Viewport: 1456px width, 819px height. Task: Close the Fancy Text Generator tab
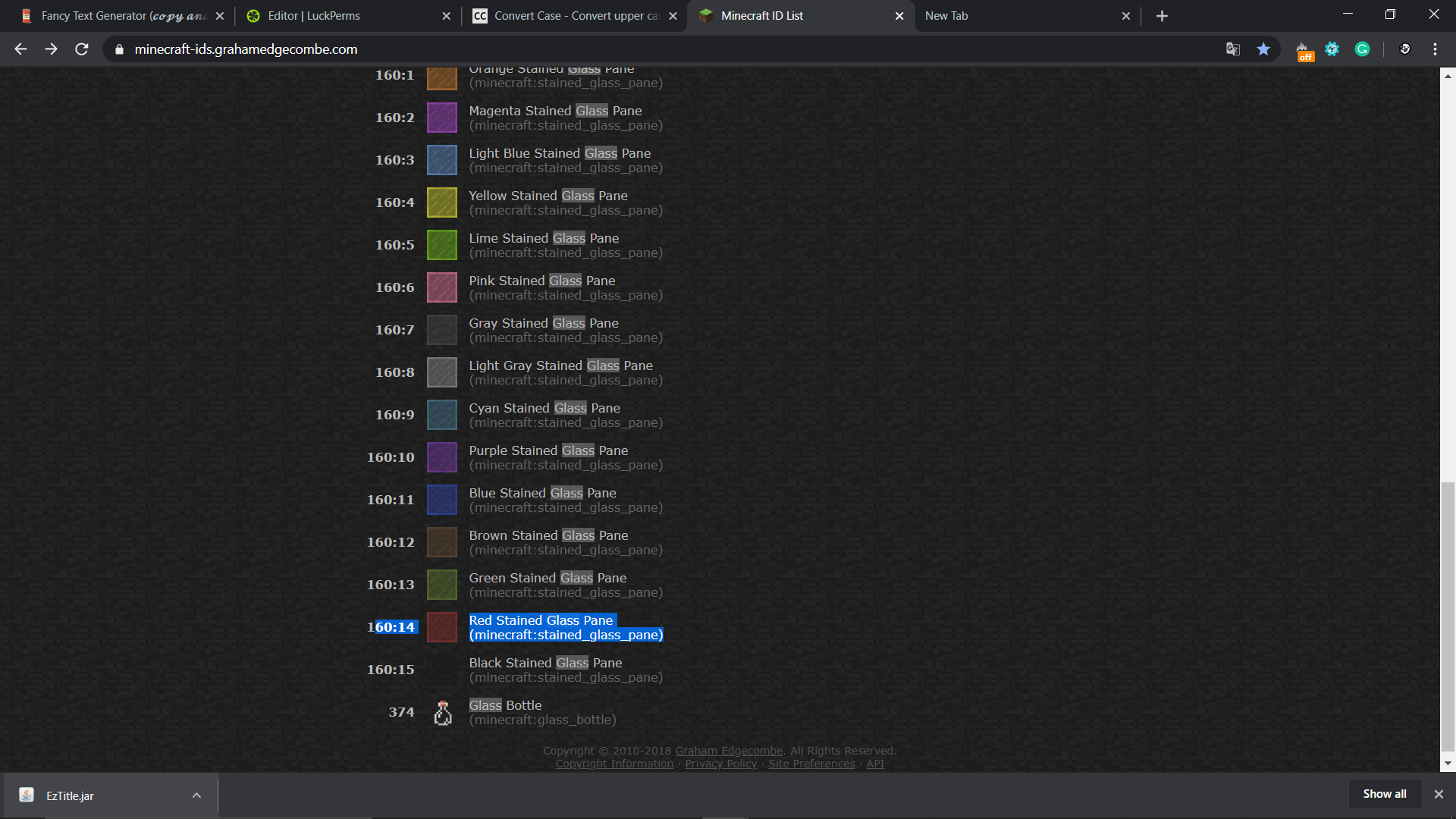point(220,16)
